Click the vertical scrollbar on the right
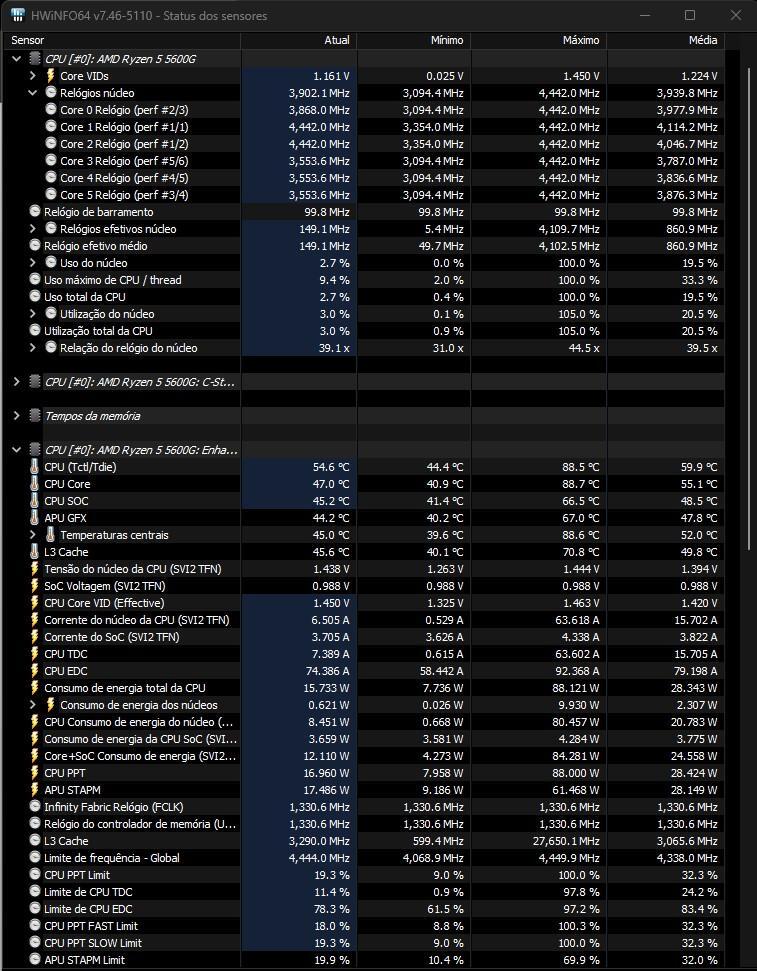The width and height of the screenshot is (757, 971). (x=748, y=310)
